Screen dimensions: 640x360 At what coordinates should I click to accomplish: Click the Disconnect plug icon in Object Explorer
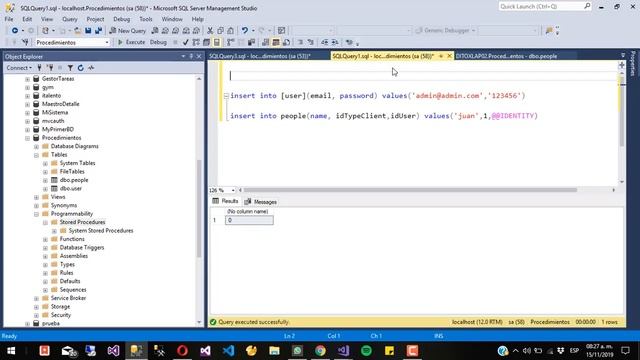(50, 68)
